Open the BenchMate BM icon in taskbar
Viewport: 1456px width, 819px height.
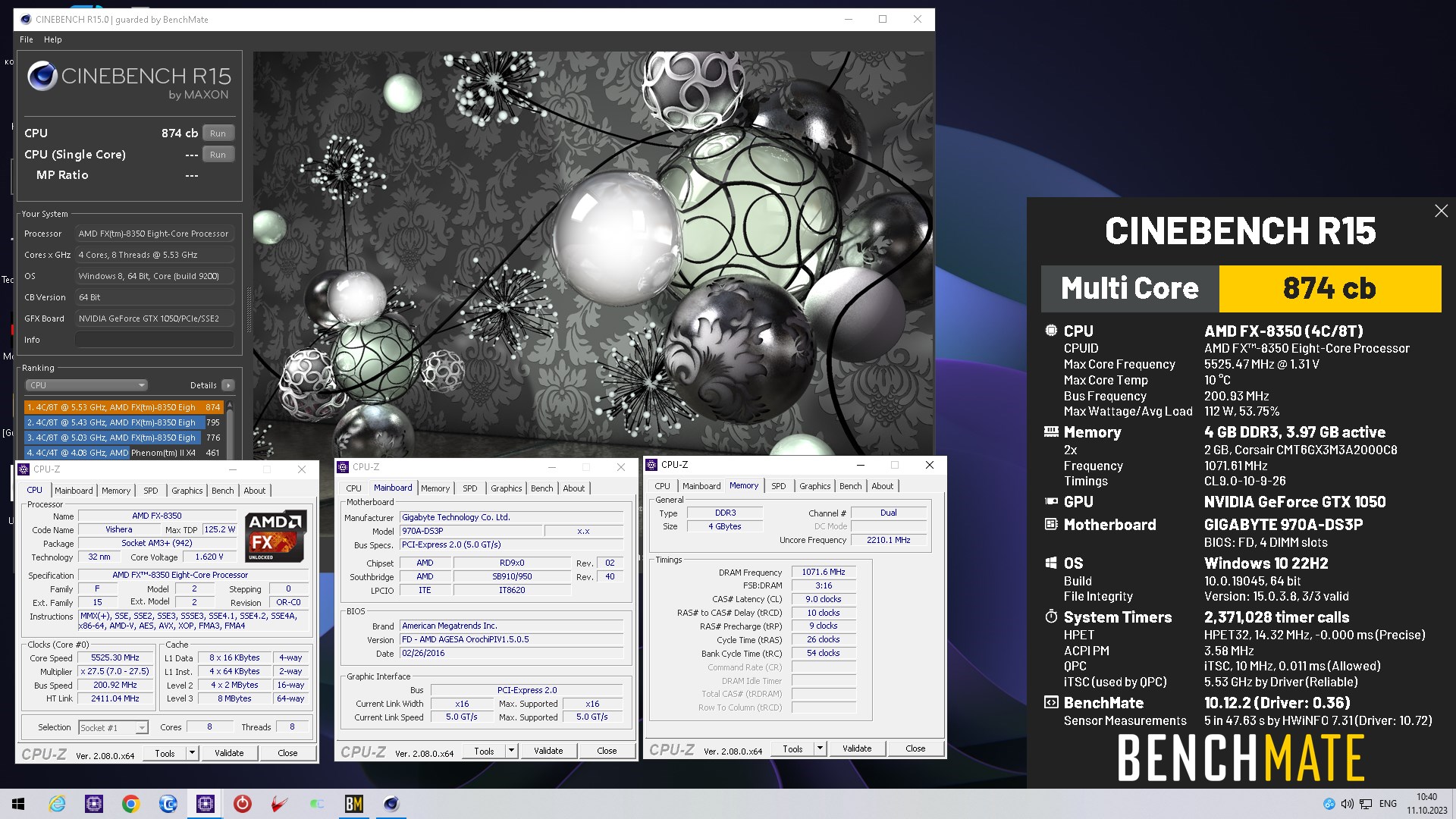(x=353, y=804)
